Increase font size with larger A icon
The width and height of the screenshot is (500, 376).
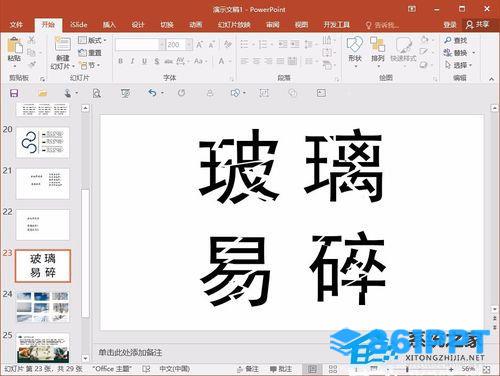coord(199,44)
